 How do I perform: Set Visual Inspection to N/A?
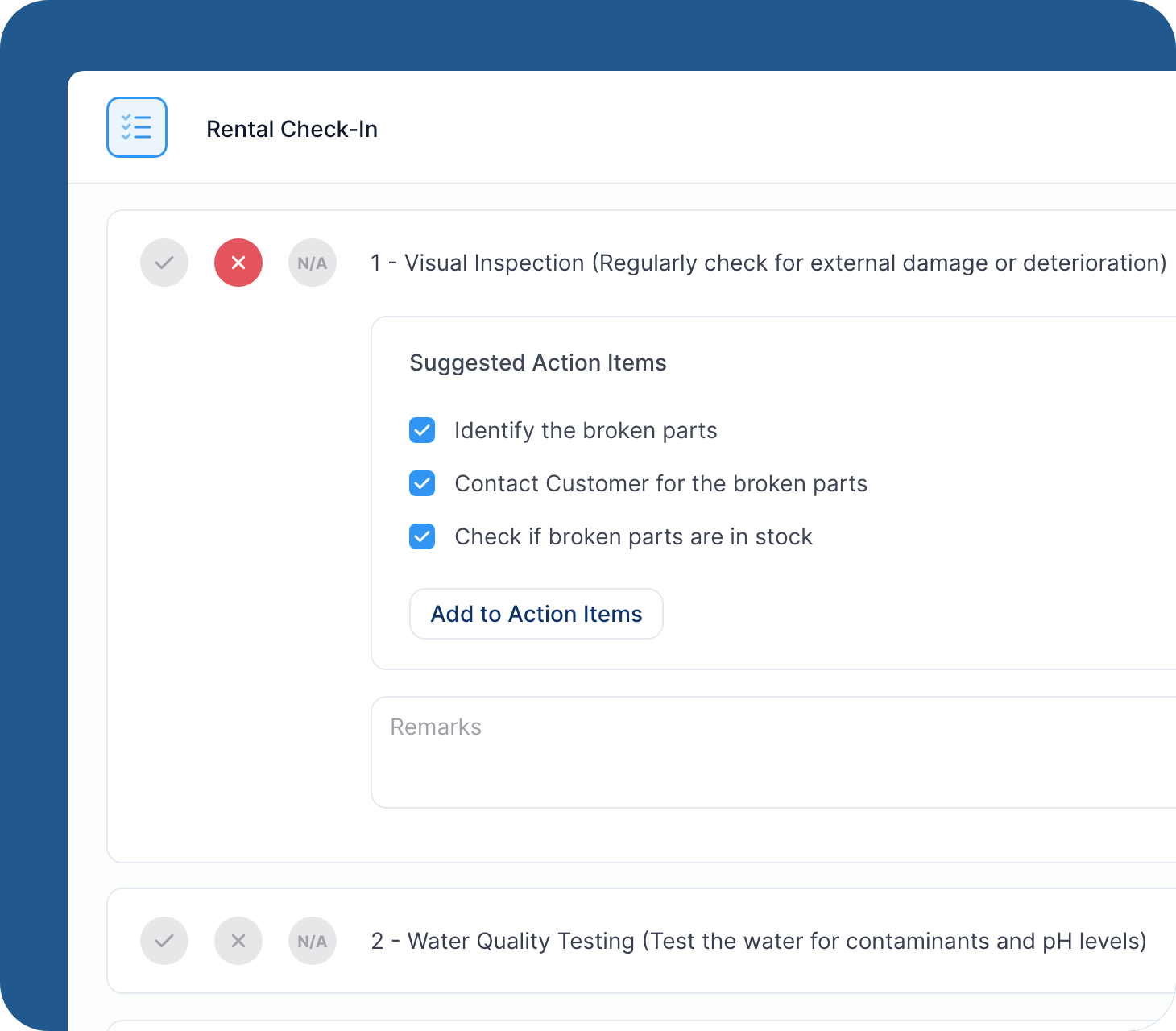pos(313,263)
